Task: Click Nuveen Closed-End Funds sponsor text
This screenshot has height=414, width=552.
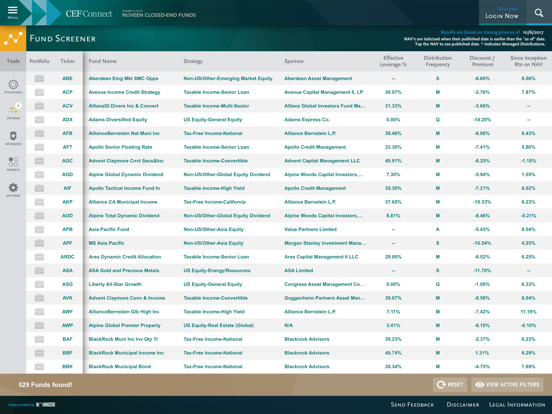Action: 159,15
